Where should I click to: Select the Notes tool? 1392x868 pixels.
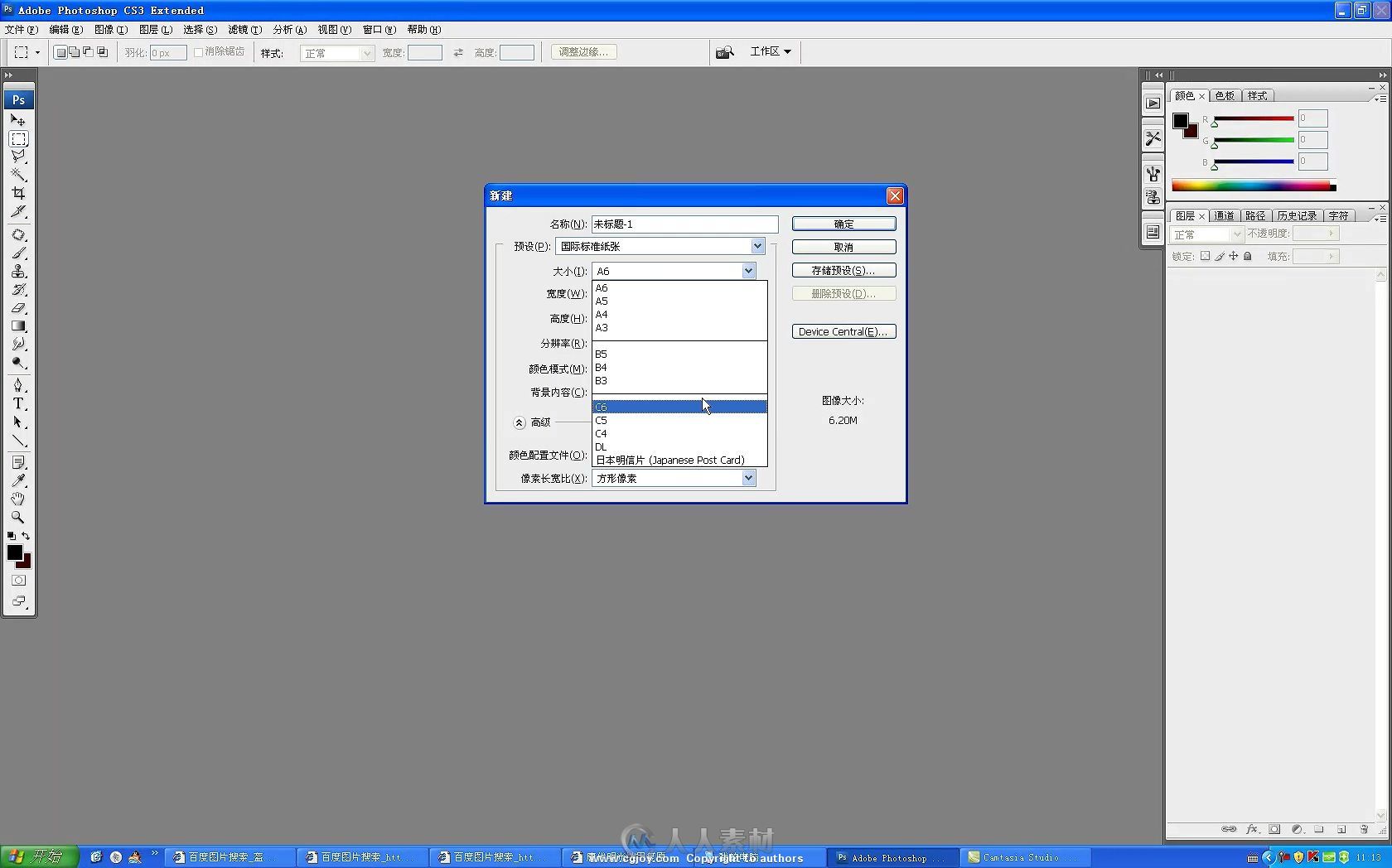18,462
